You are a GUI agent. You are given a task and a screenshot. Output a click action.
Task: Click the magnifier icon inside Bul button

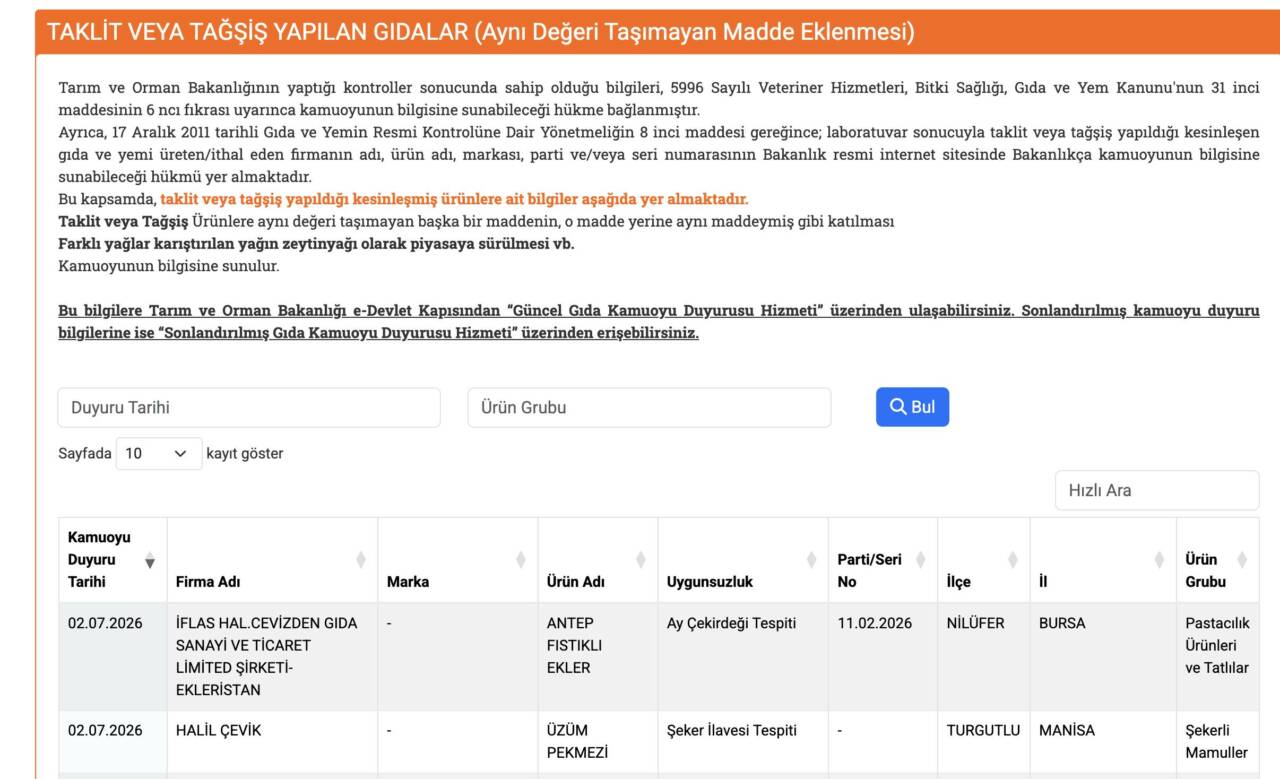click(898, 407)
